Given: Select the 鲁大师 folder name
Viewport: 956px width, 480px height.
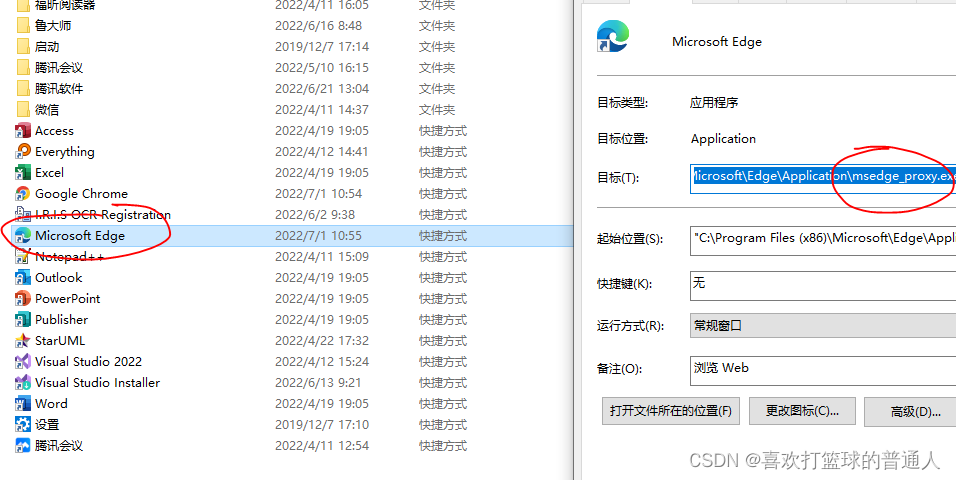Looking at the screenshot, I should point(53,26).
